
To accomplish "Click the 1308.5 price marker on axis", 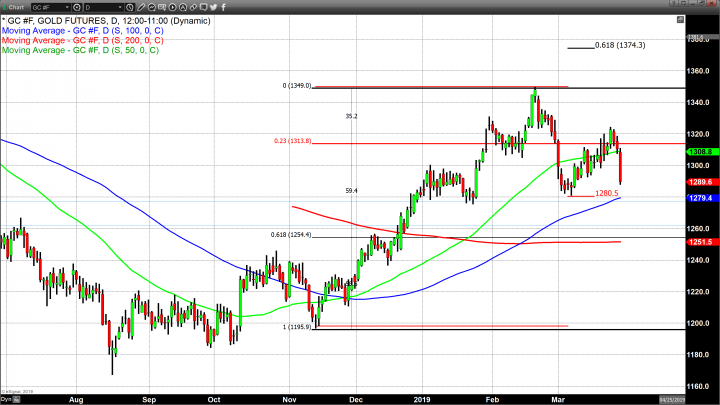I will pos(700,152).
